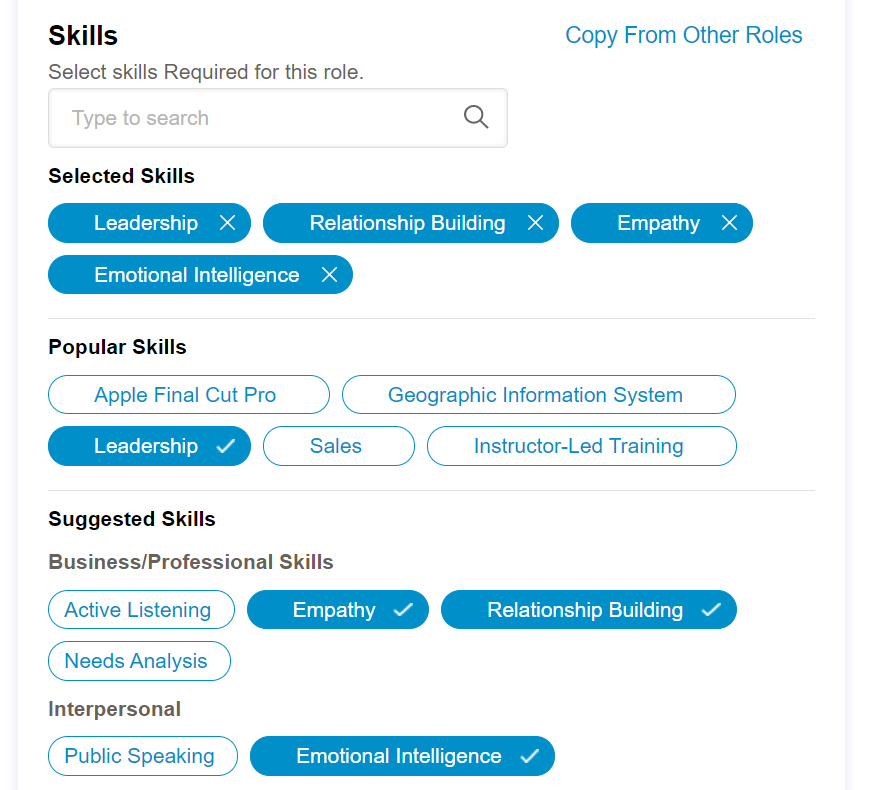Select the Active Listening suggested skill

click(x=141, y=609)
